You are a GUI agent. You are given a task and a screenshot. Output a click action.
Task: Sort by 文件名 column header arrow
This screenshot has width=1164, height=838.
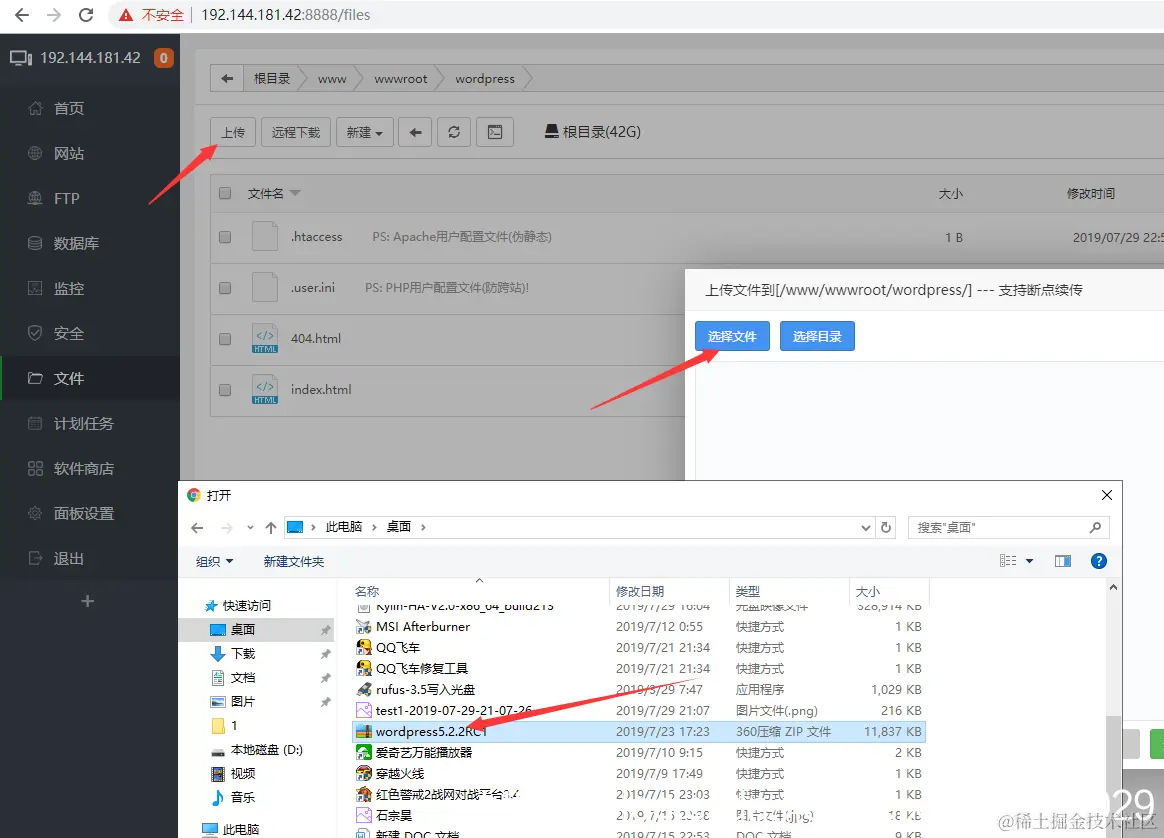(x=295, y=193)
